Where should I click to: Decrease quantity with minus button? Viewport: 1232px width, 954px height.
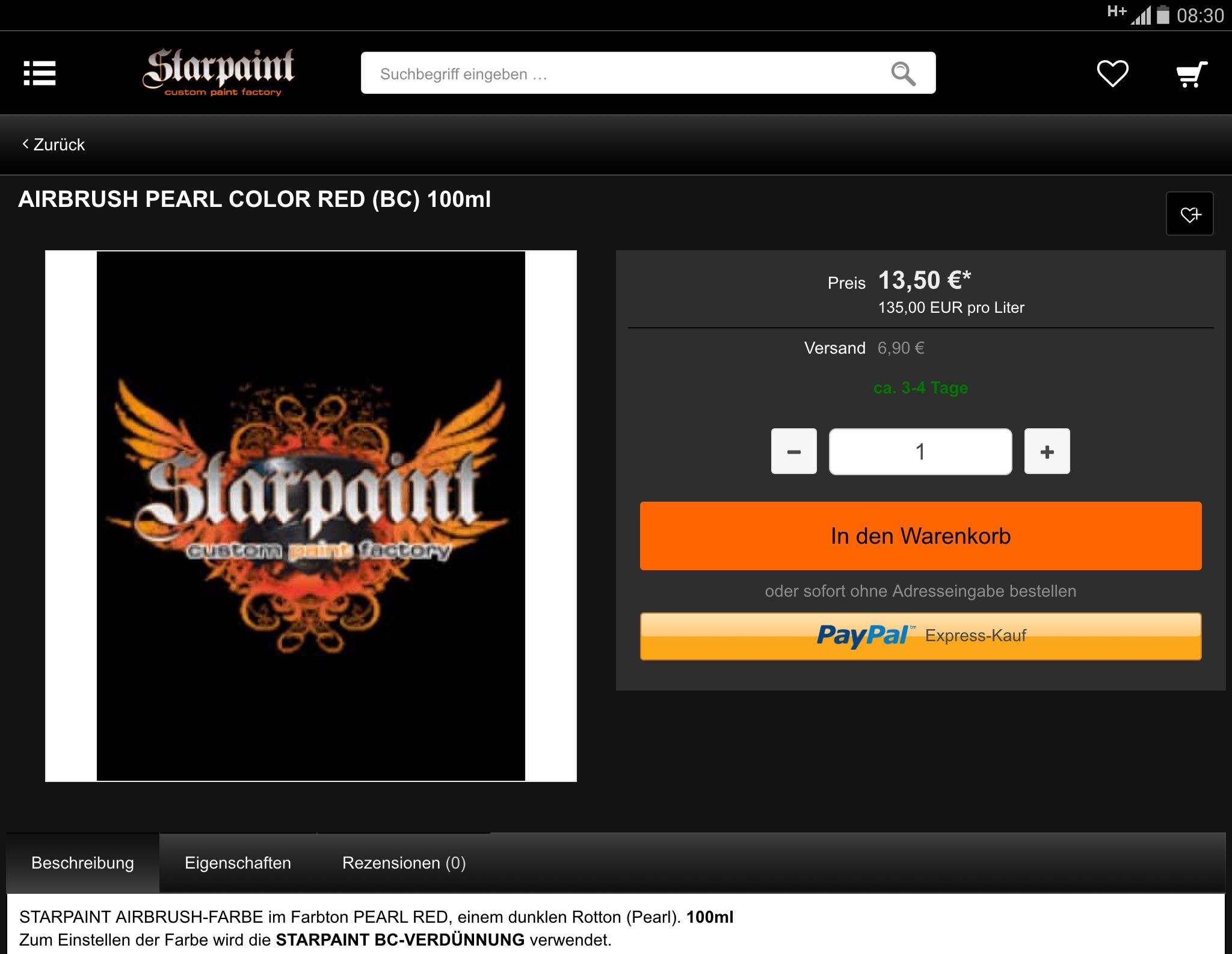pos(794,451)
